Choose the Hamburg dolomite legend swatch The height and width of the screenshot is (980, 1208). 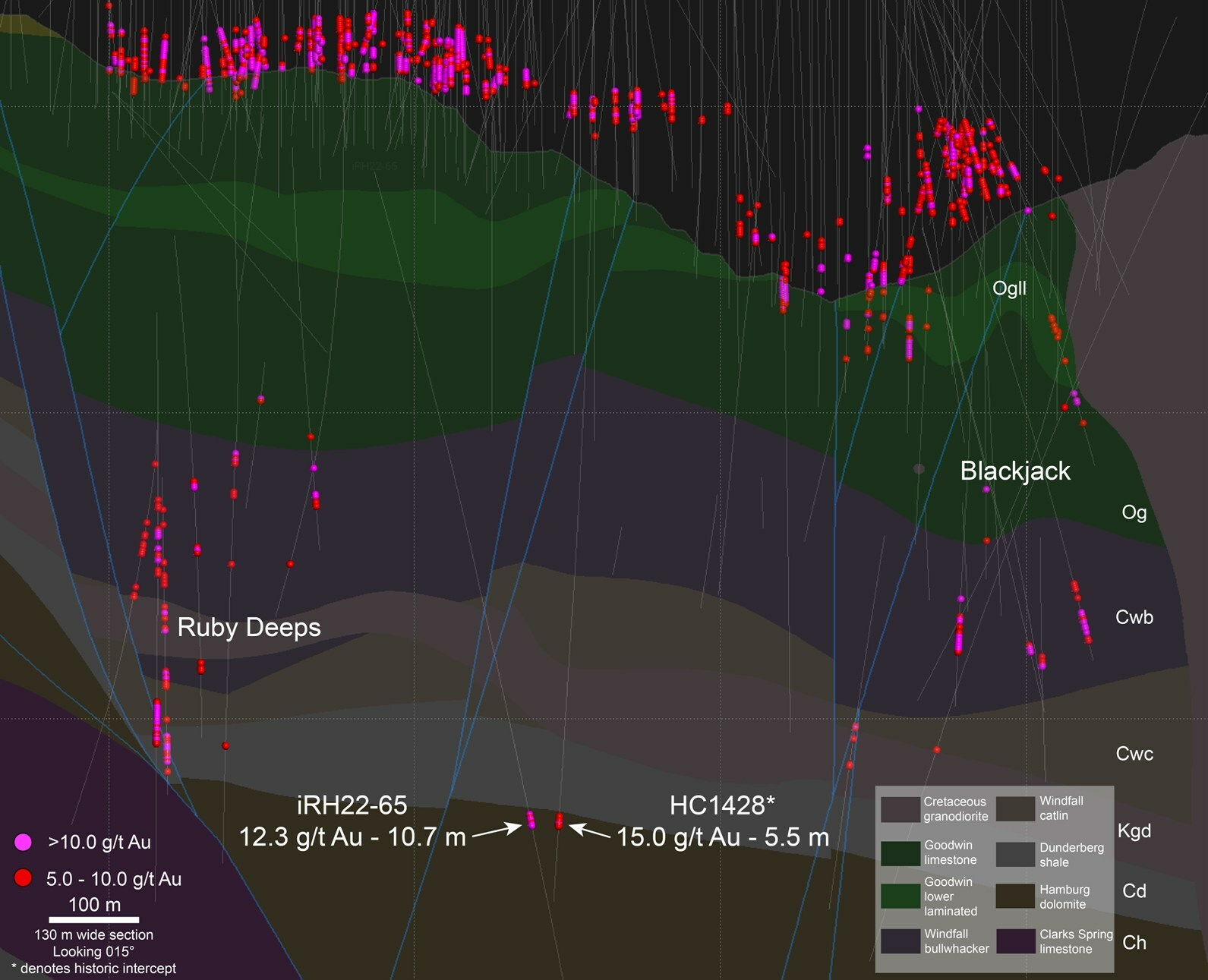click(x=1016, y=896)
